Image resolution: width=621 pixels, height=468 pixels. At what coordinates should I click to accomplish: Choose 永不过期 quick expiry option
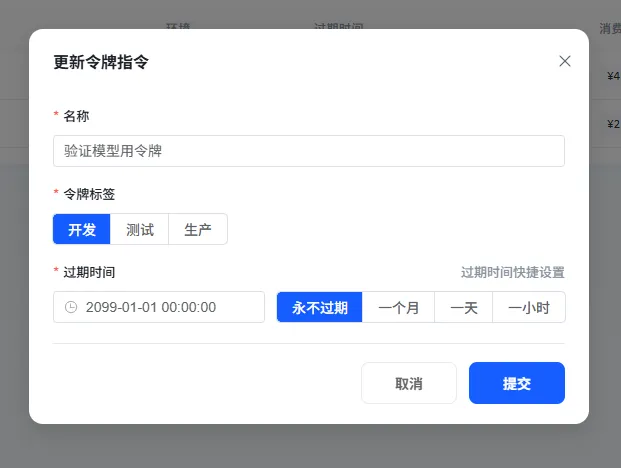point(320,307)
